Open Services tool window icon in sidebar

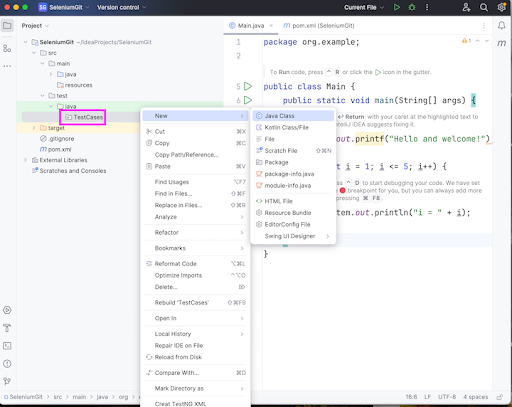point(7,310)
